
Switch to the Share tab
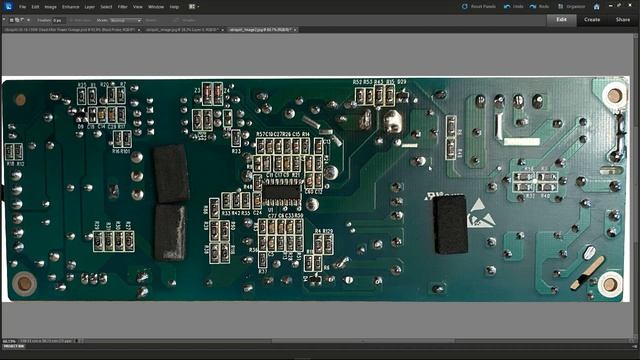623,20
